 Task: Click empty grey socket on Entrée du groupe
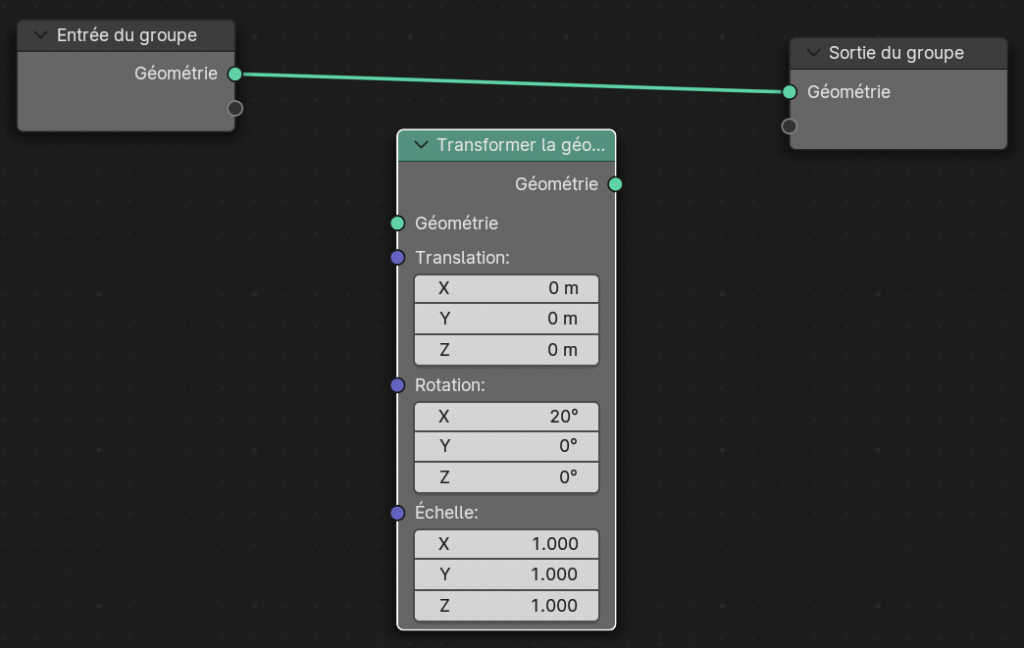235,108
